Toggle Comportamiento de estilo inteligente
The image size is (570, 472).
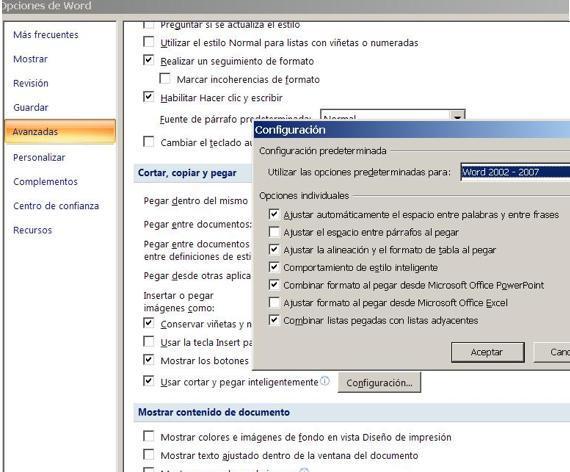[x=274, y=267]
